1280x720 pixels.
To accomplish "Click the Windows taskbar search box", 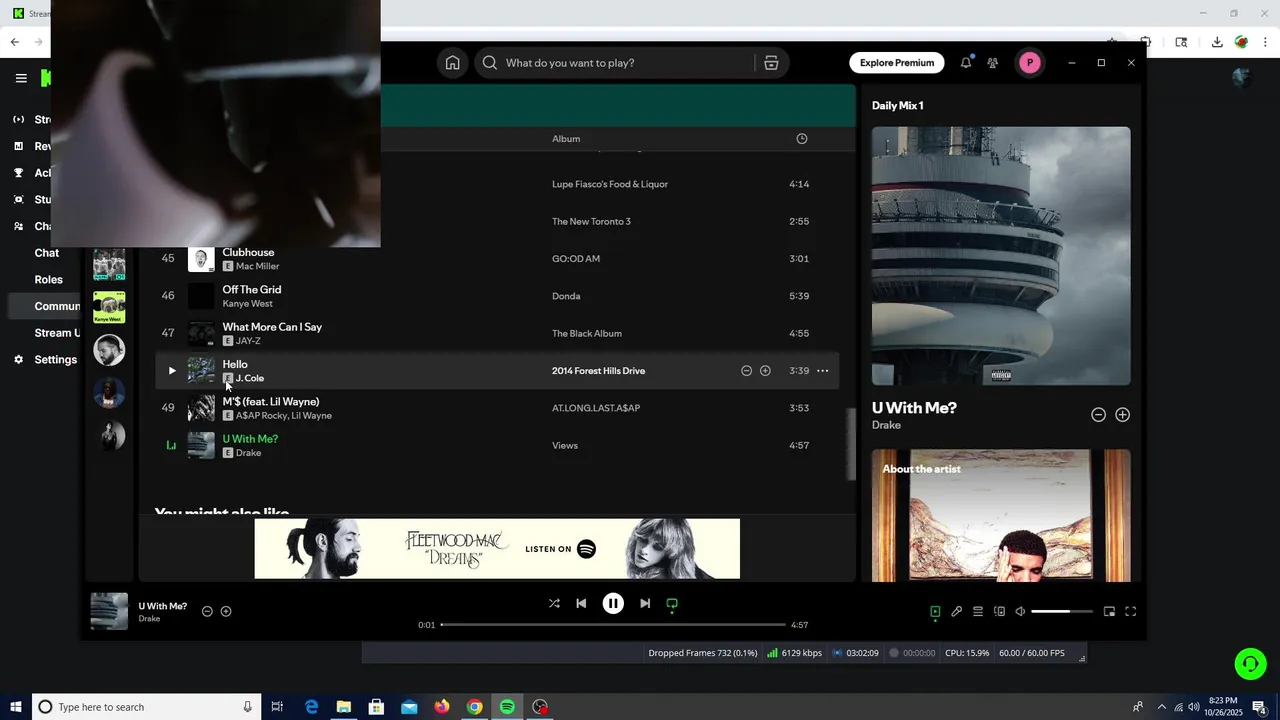I will pos(147,707).
